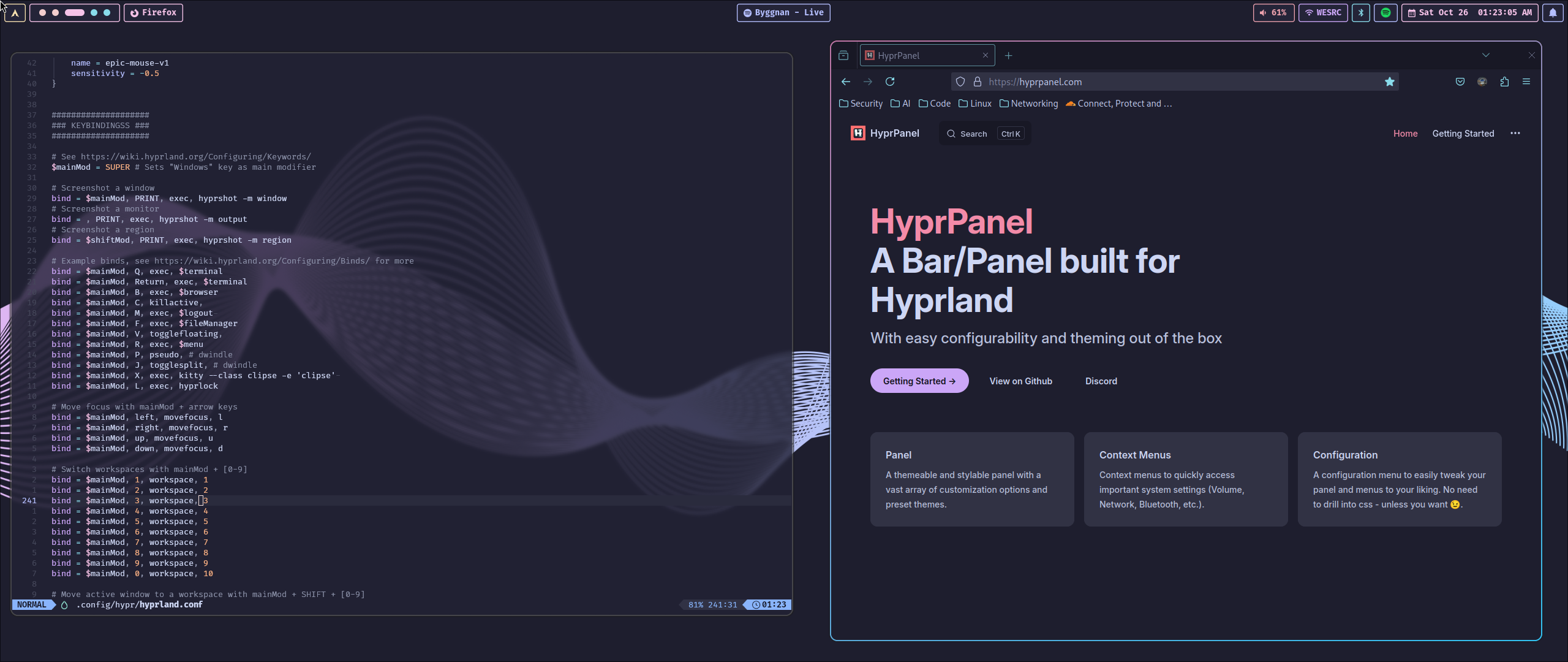Open the Firefox extensions puzzle-piece icon
Screen dimensions: 1568x662
[1504, 82]
